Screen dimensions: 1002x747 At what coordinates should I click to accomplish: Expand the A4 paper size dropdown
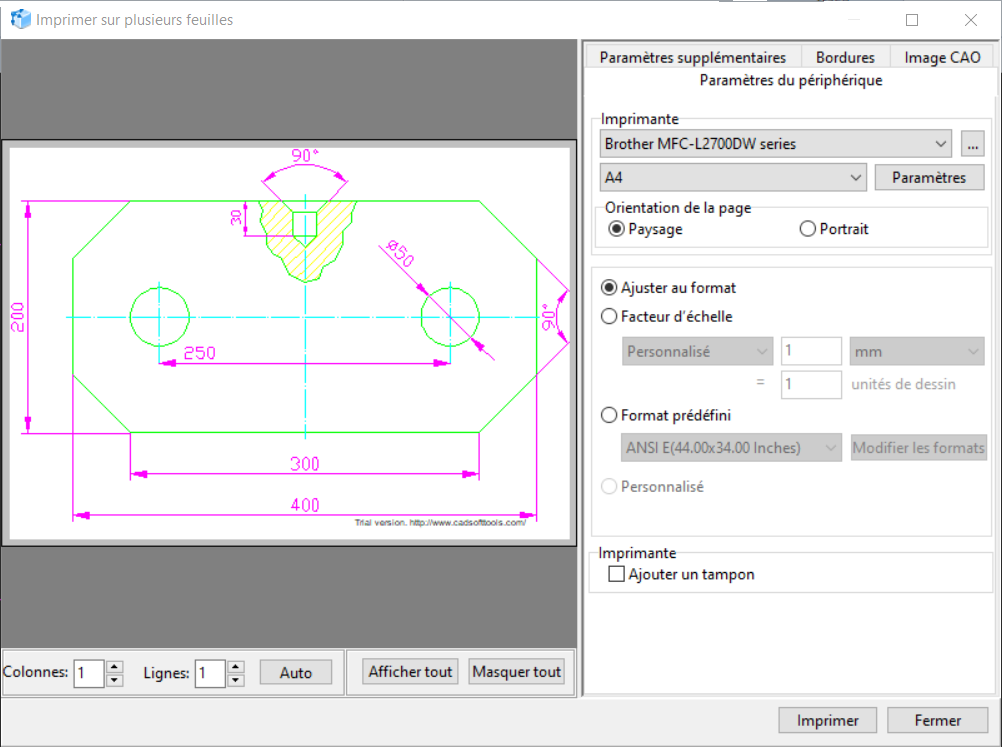point(733,177)
